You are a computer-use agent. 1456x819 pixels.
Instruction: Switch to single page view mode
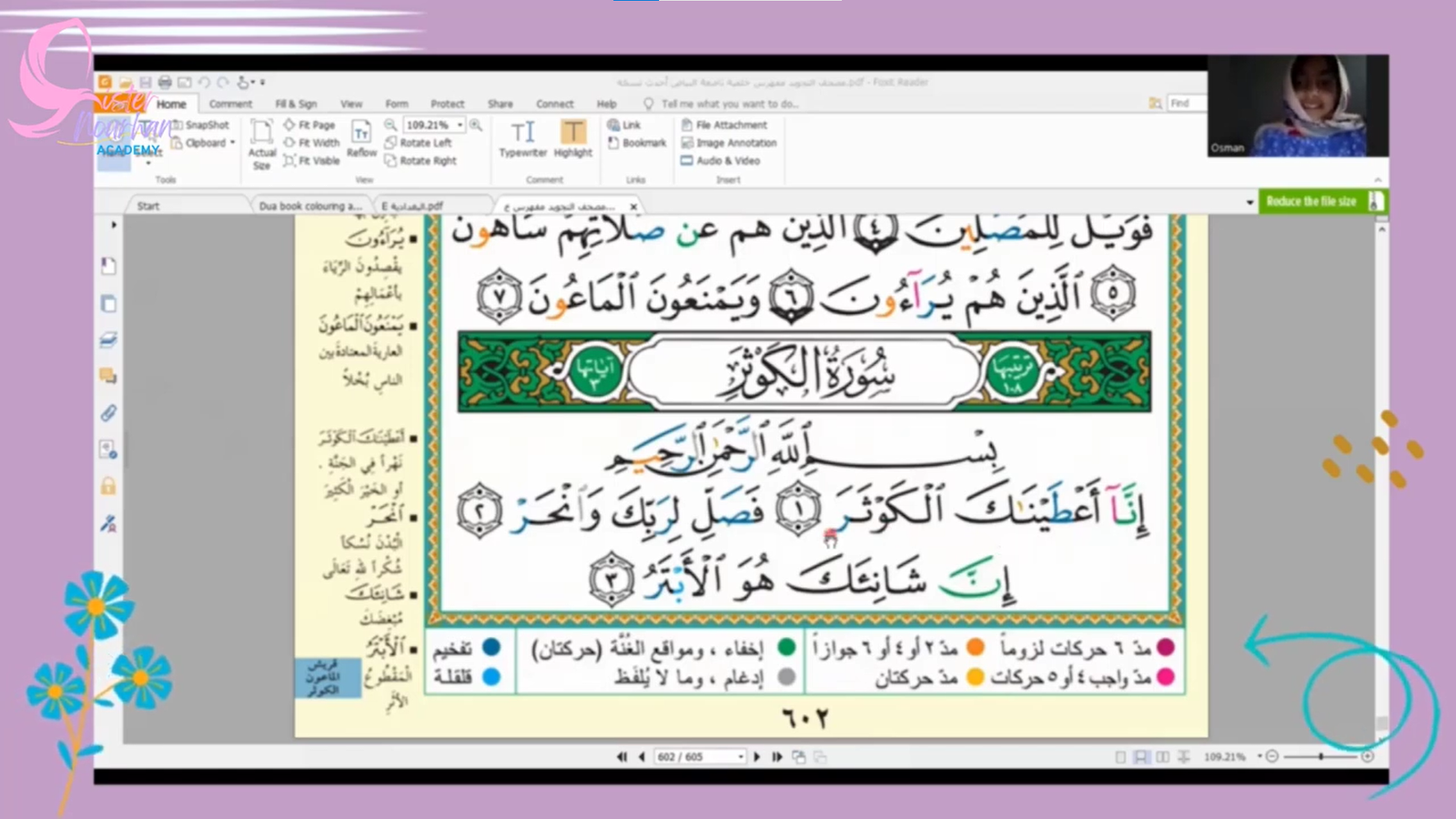tap(1120, 757)
